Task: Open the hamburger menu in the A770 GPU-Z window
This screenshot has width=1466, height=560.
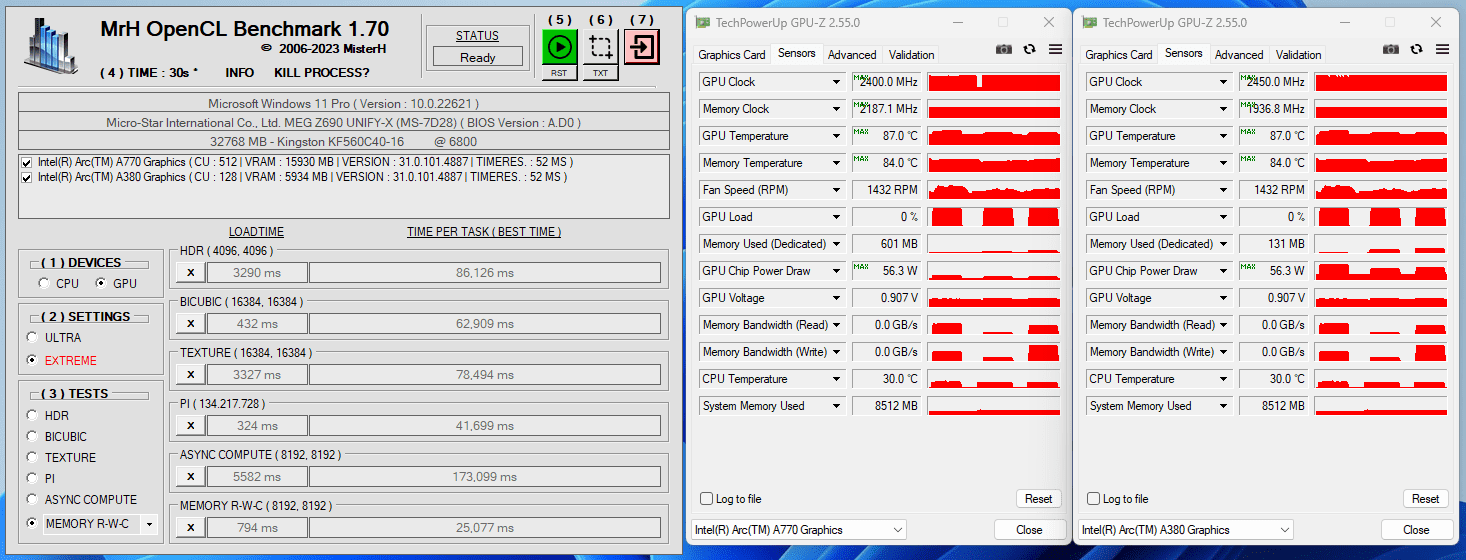Action: coord(1055,49)
